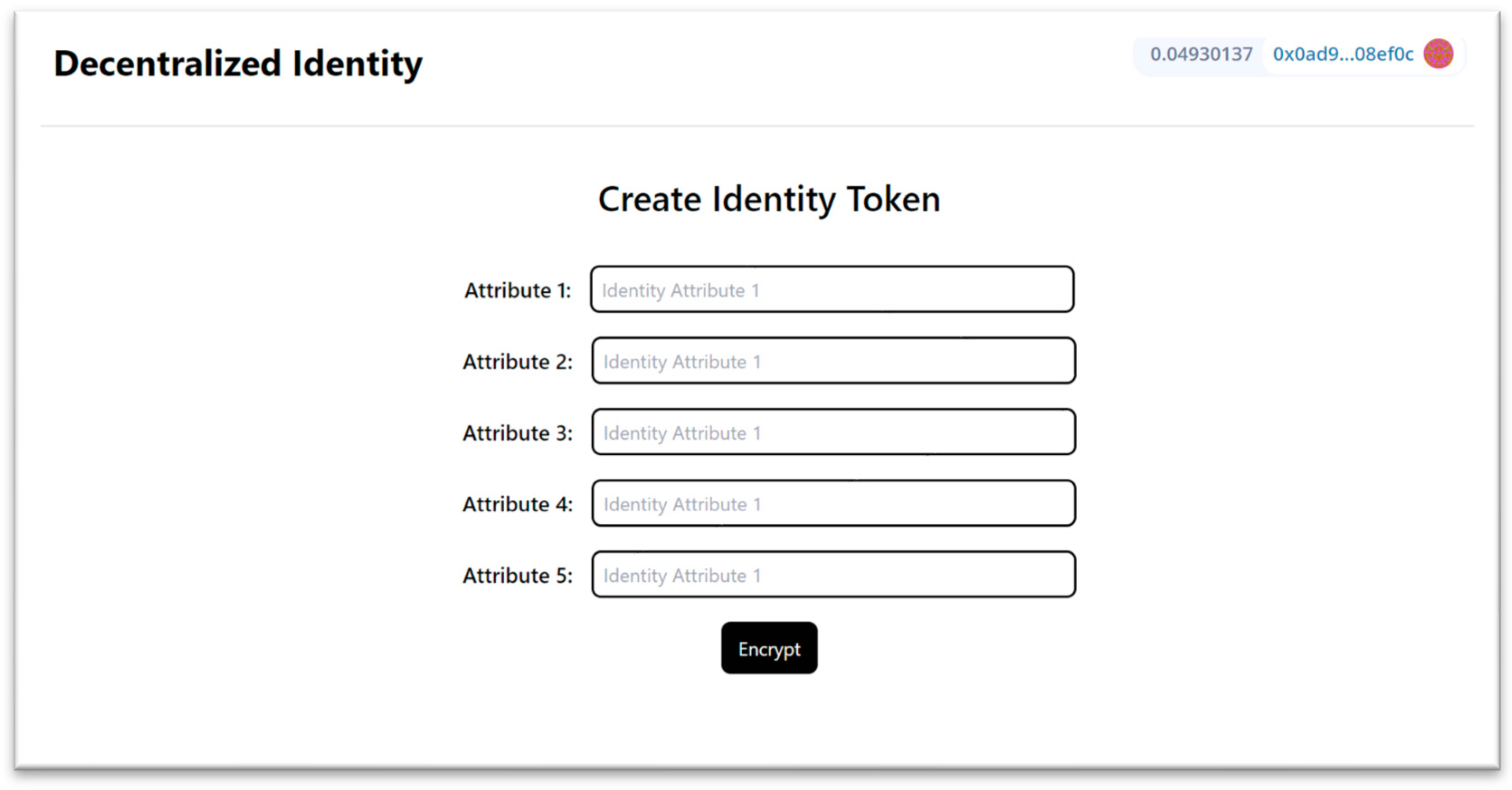Focus the Attribute 5 input field

pyautogui.click(x=834, y=575)
